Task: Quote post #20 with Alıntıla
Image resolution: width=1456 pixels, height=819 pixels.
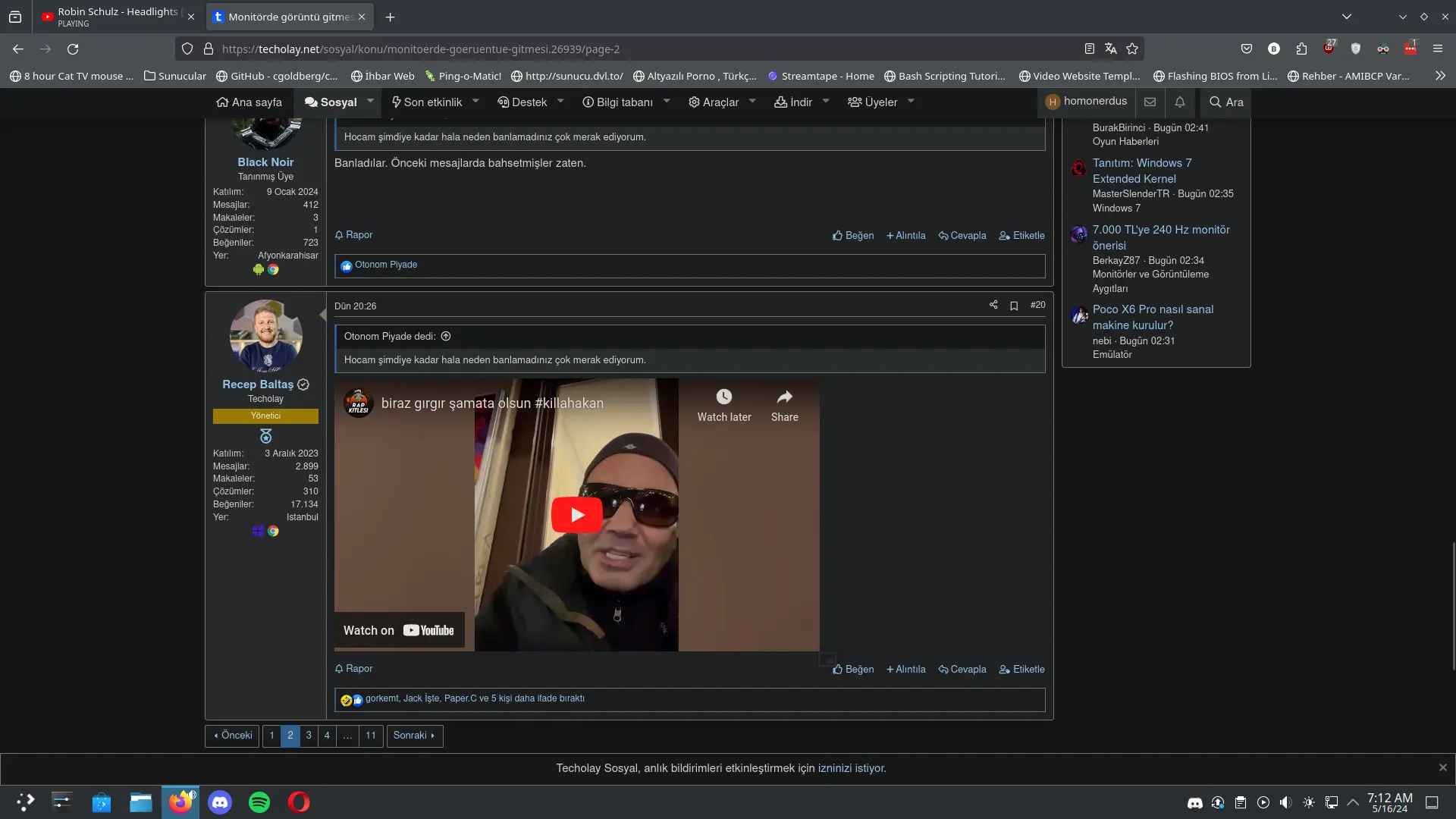Action: (906, 669)
